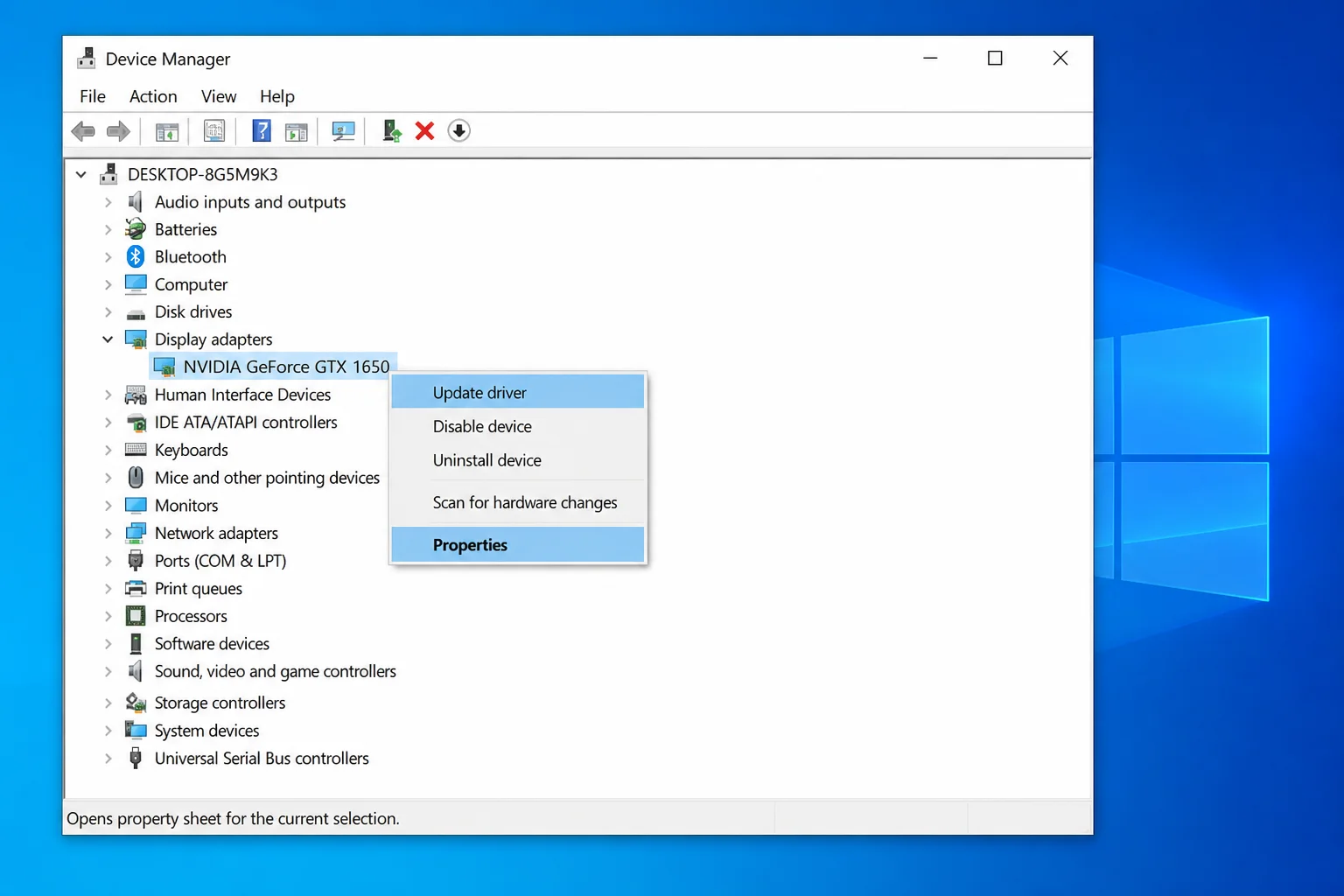Choose Disable device from context menu
This screenshot has width=1344, height=896.
(518, 426)
